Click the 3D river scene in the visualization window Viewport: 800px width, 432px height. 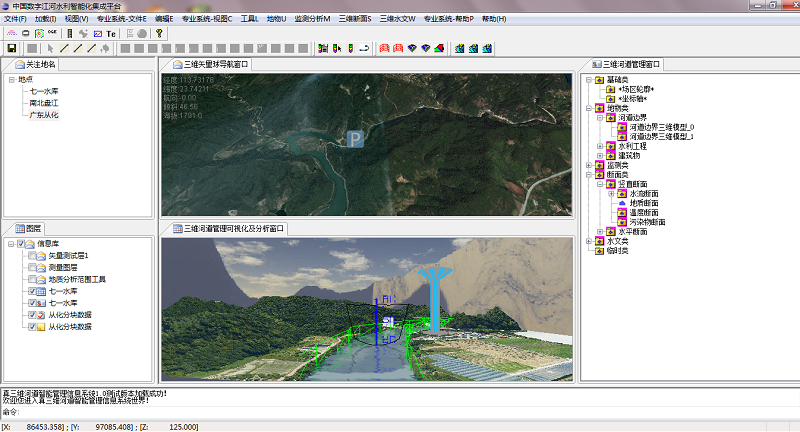click(367, 309)
